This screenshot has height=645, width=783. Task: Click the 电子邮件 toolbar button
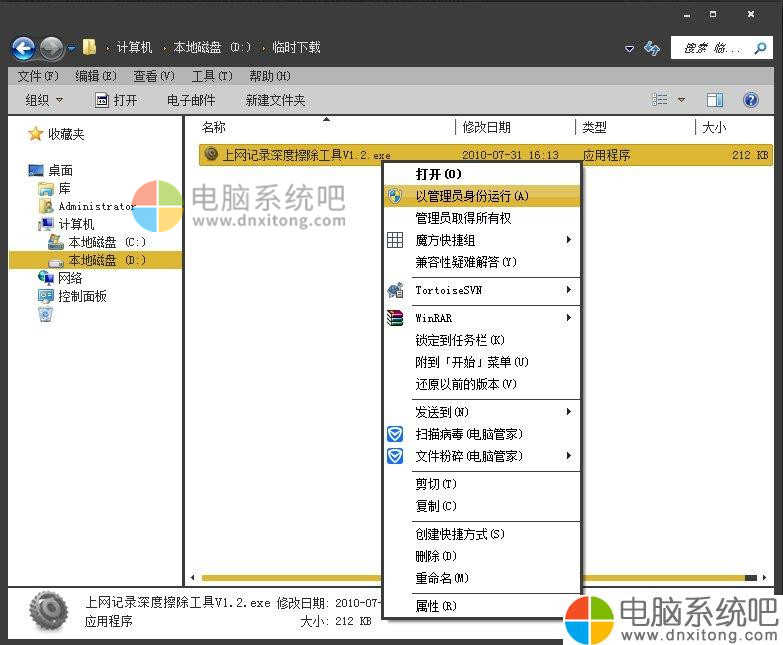pos(191,100)
